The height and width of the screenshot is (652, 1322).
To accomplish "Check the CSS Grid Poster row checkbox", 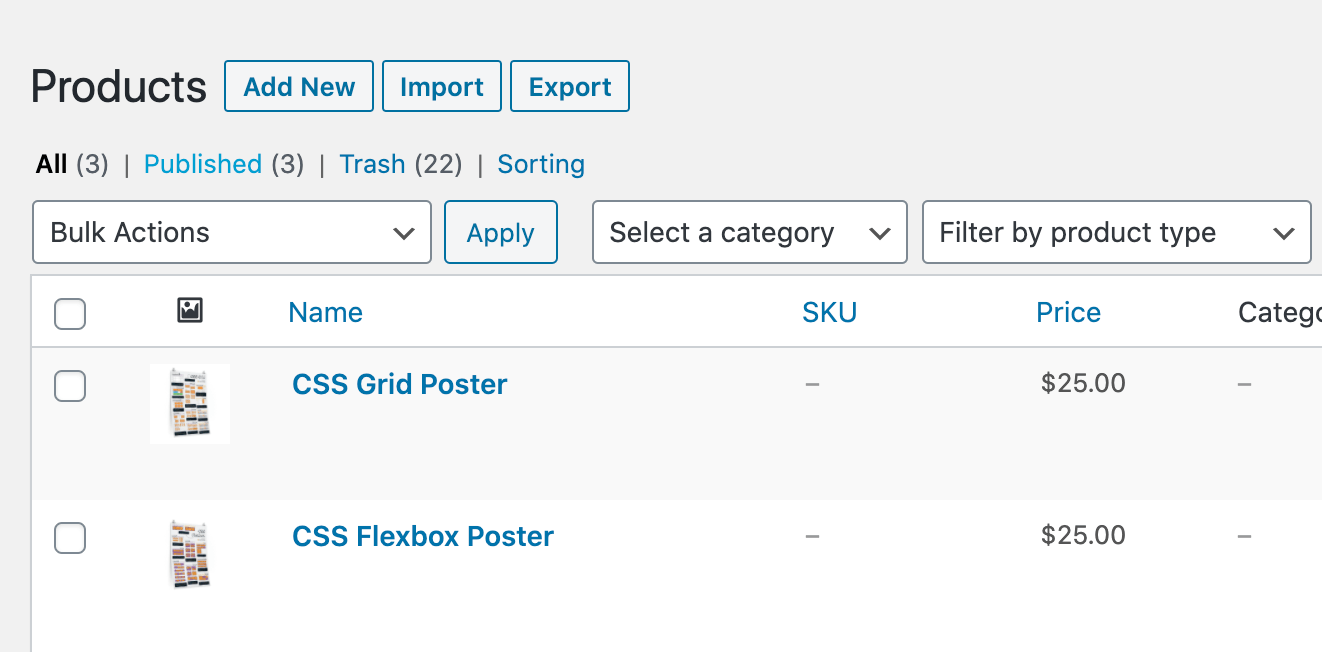I will 70,386.
